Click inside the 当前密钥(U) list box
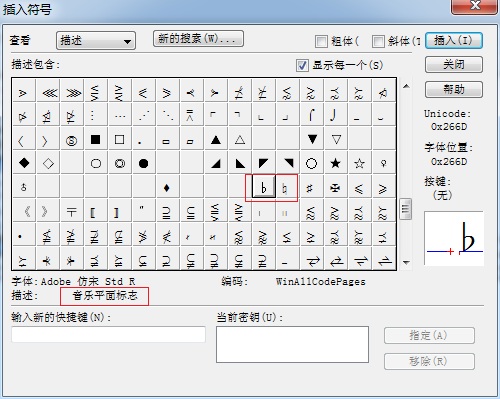The width and height of the screenshot is (500, 399). pyautogui.click(x=292, y=344)
